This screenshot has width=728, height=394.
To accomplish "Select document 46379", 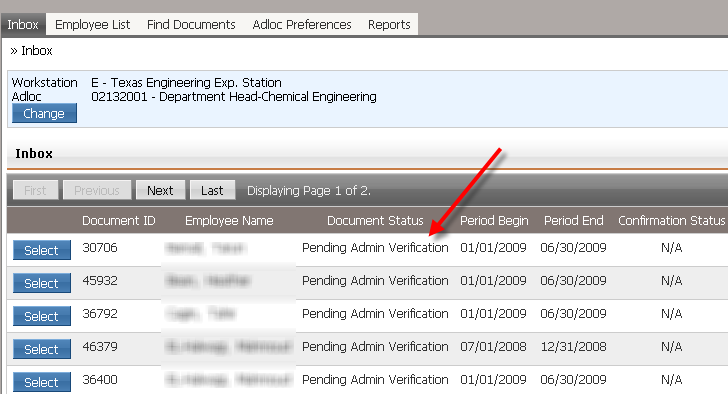I will click(x=42, y=349).
